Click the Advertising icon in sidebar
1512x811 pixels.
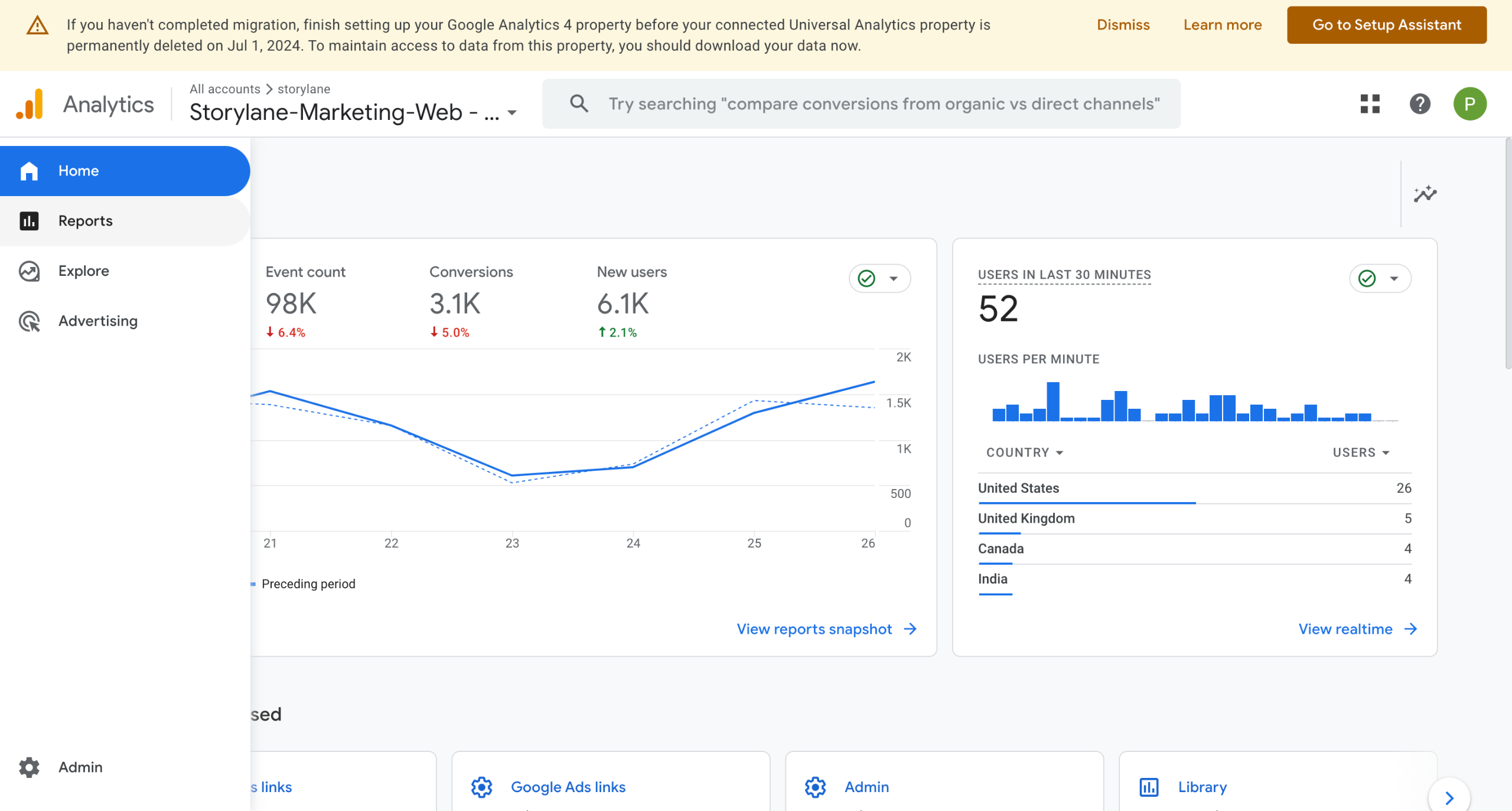(29, 321)
